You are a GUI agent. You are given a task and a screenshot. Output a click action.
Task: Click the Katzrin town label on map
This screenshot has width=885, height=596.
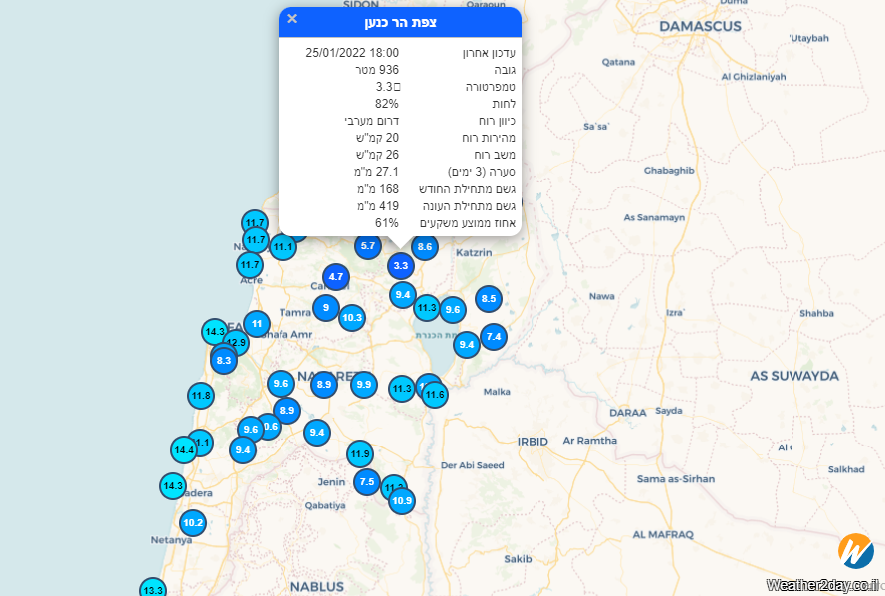click(x=474, y=252)
